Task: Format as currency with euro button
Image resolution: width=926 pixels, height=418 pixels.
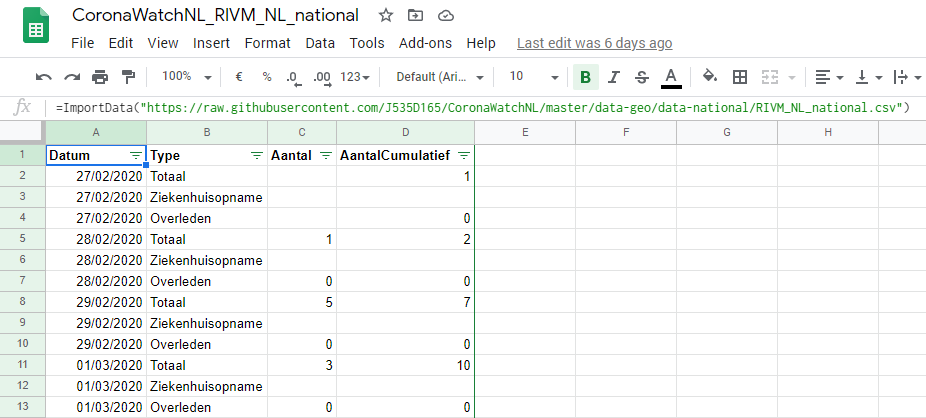Action: pyautogui.click(x=239, y=77)
